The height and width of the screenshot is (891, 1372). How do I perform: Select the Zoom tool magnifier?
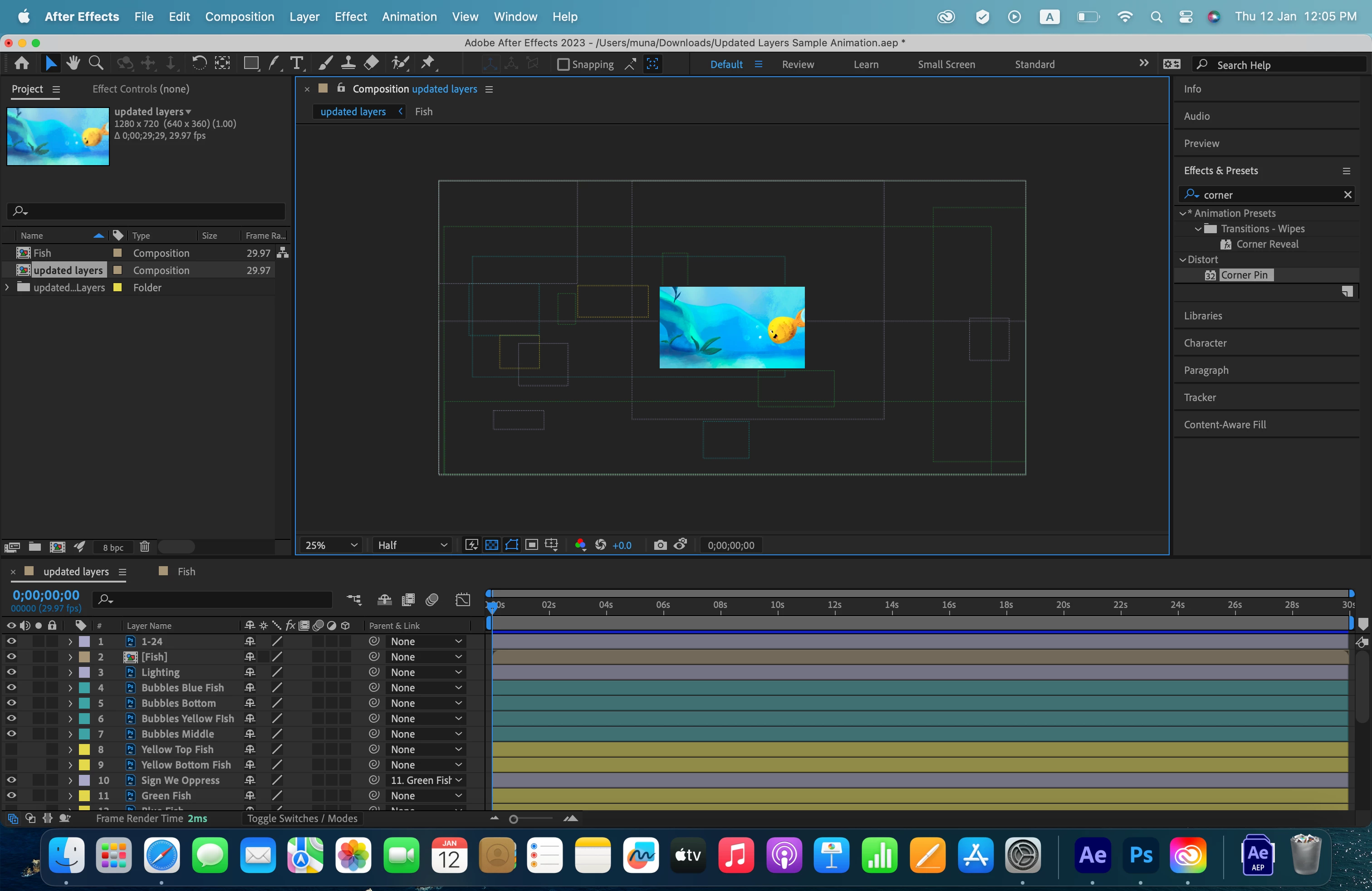(x=96, y=64)
